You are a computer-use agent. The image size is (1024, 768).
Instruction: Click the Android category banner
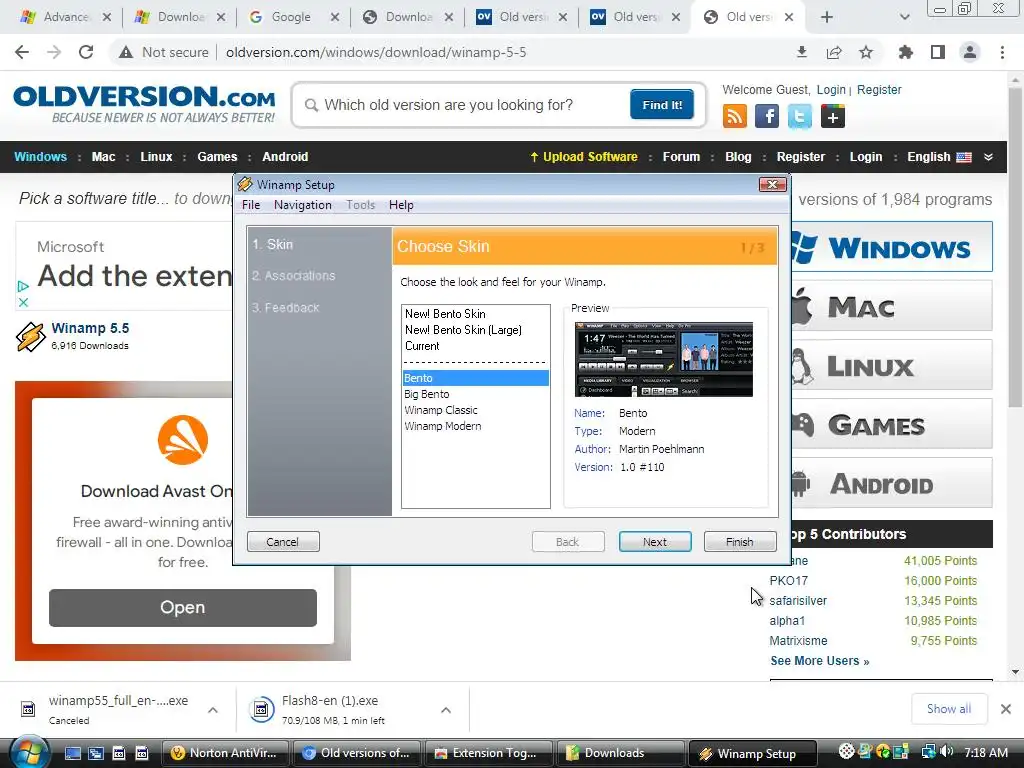tap(892, 483)
